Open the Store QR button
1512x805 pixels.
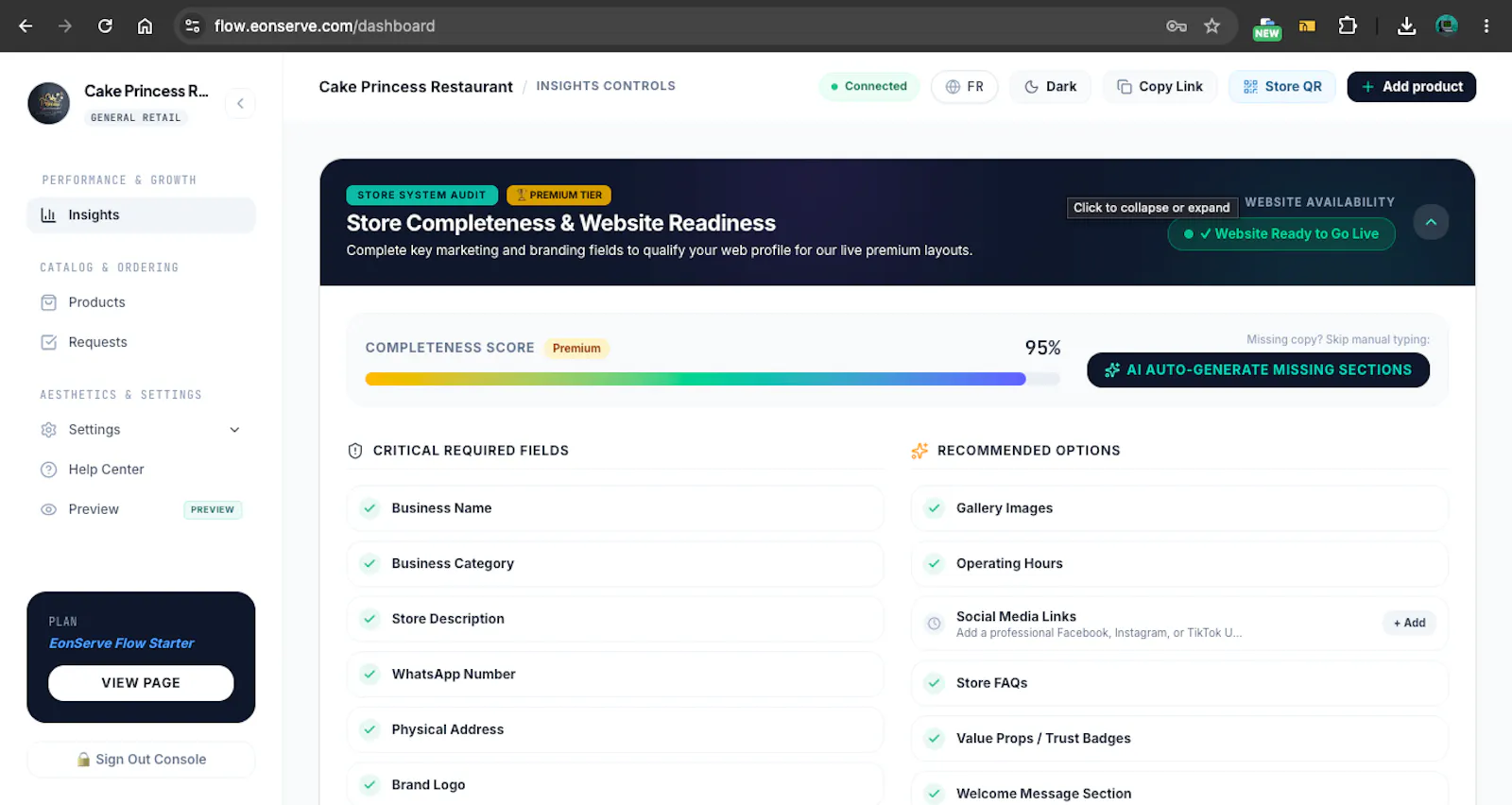point(1282,87)
